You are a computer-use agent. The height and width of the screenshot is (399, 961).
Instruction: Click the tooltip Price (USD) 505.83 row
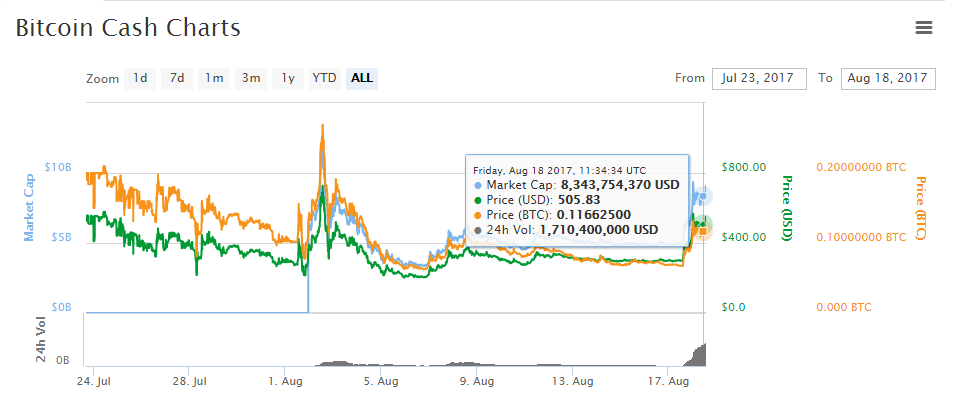(x=537, y=200)
